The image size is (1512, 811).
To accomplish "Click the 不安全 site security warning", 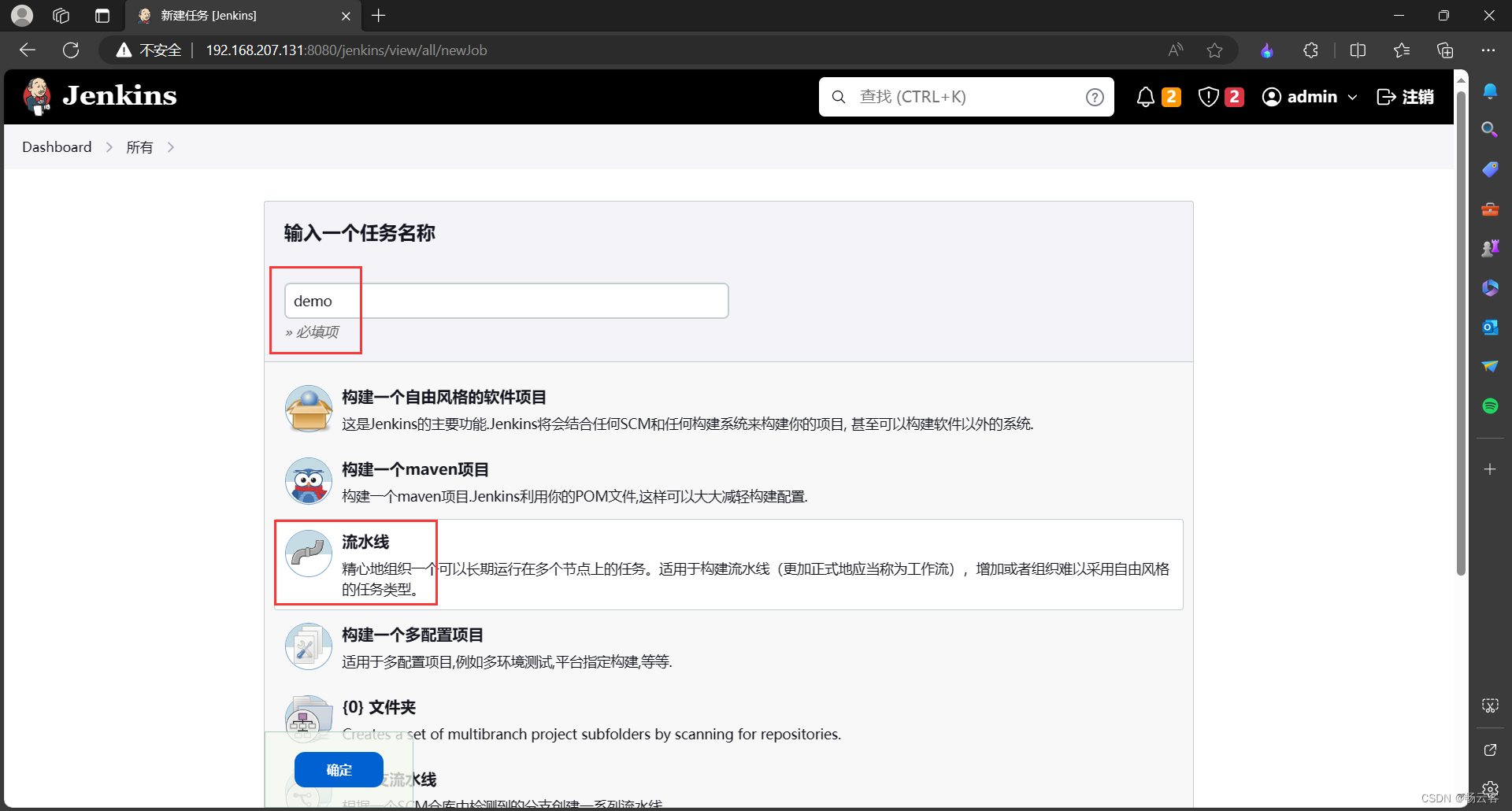I will click(x=149, y=50).
